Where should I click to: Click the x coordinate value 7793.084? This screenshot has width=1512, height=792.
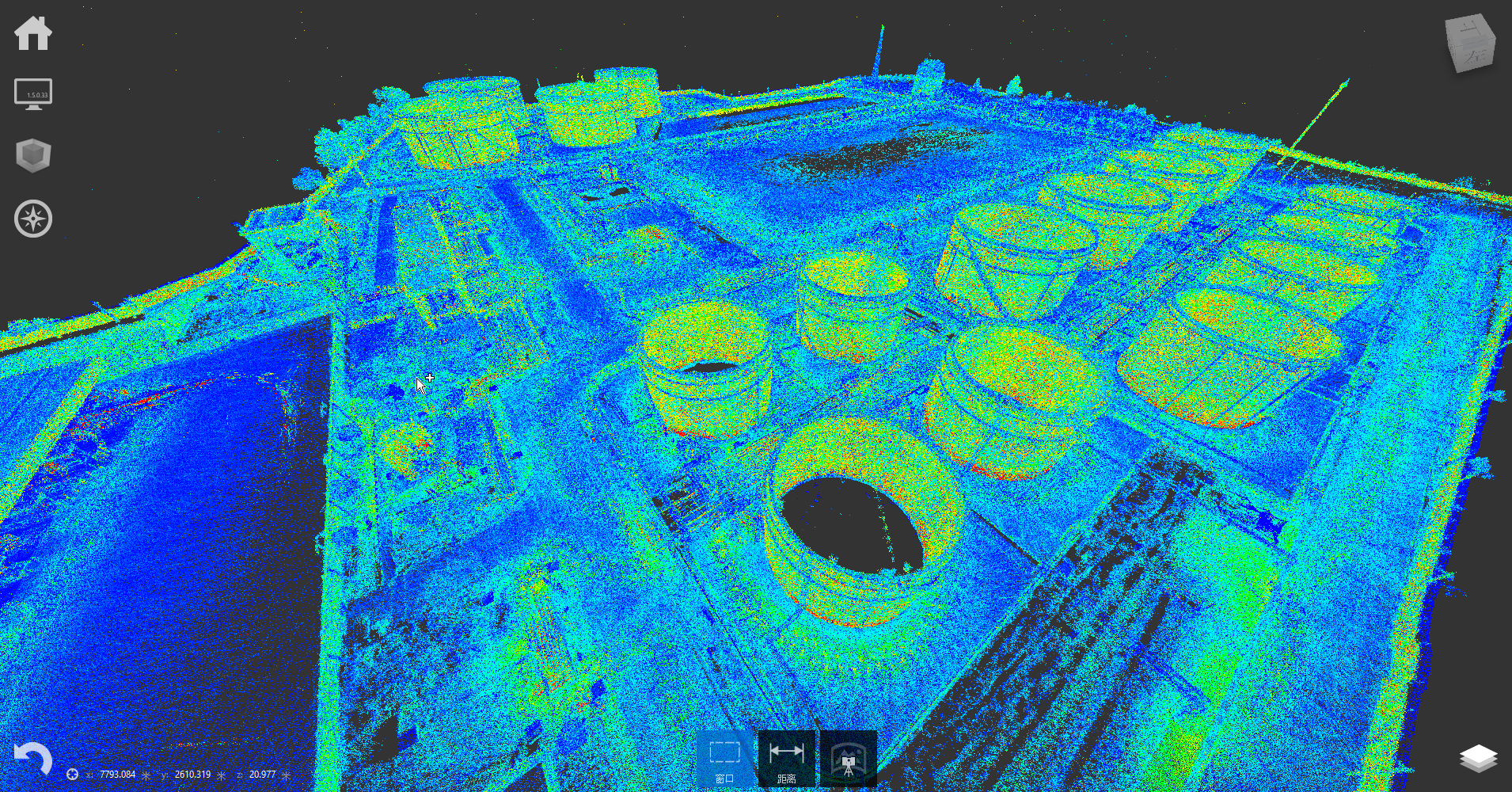[117, 775]
